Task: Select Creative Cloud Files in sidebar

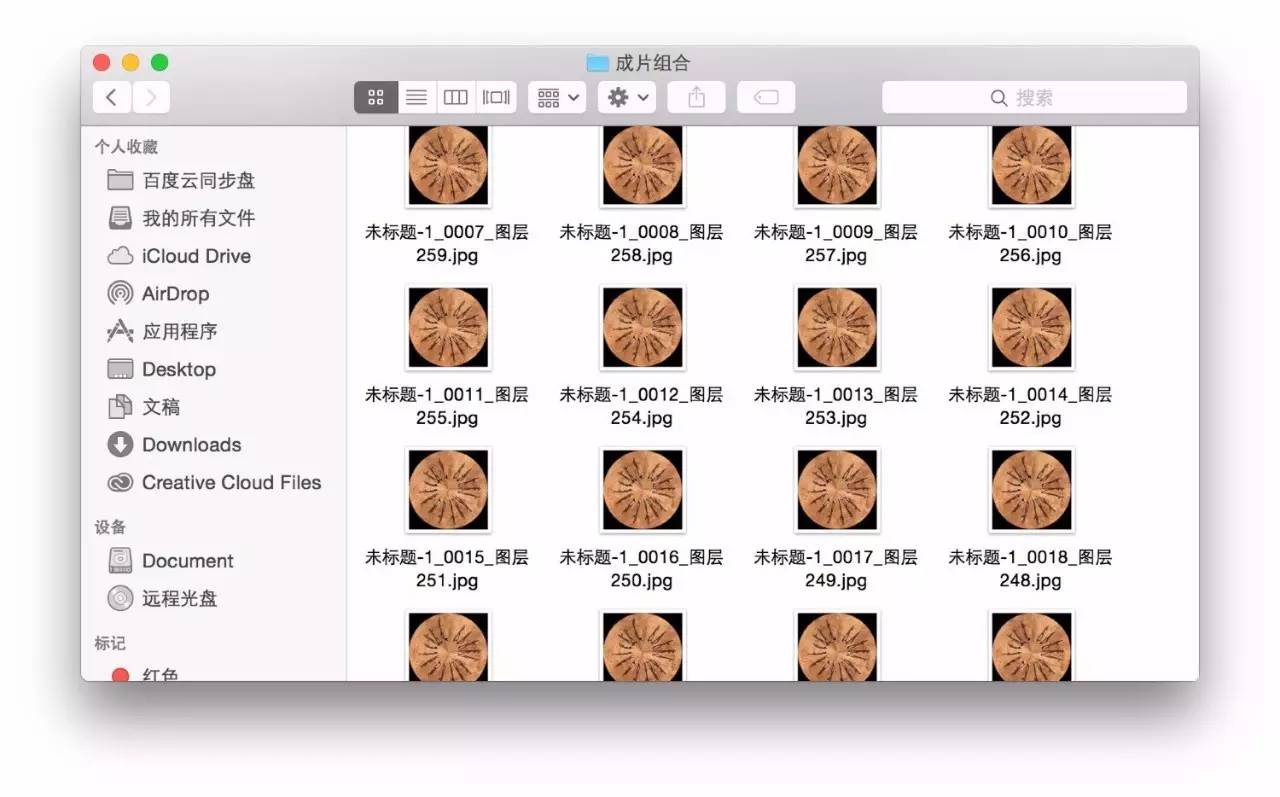Action: [230, 483]
